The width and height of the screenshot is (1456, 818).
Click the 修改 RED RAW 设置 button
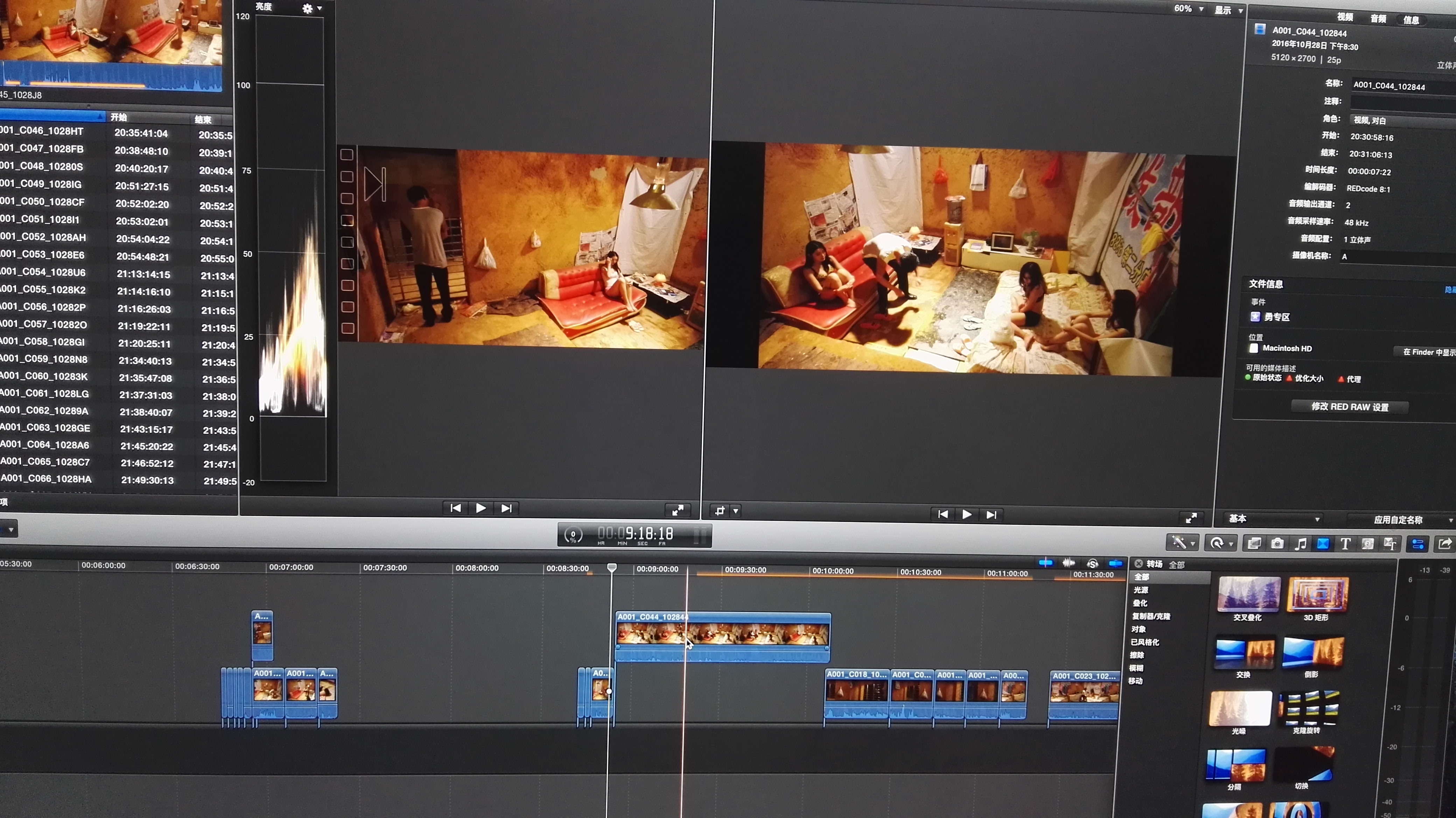coord(1349,407)
